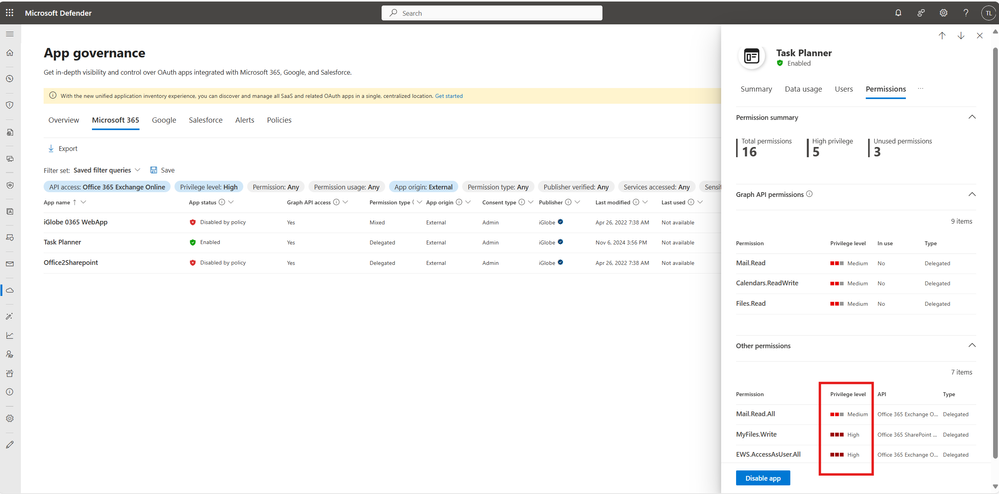Screen dimensions: 999x494
Task: Collapse the Other permissions section
Action: [972, 345]
